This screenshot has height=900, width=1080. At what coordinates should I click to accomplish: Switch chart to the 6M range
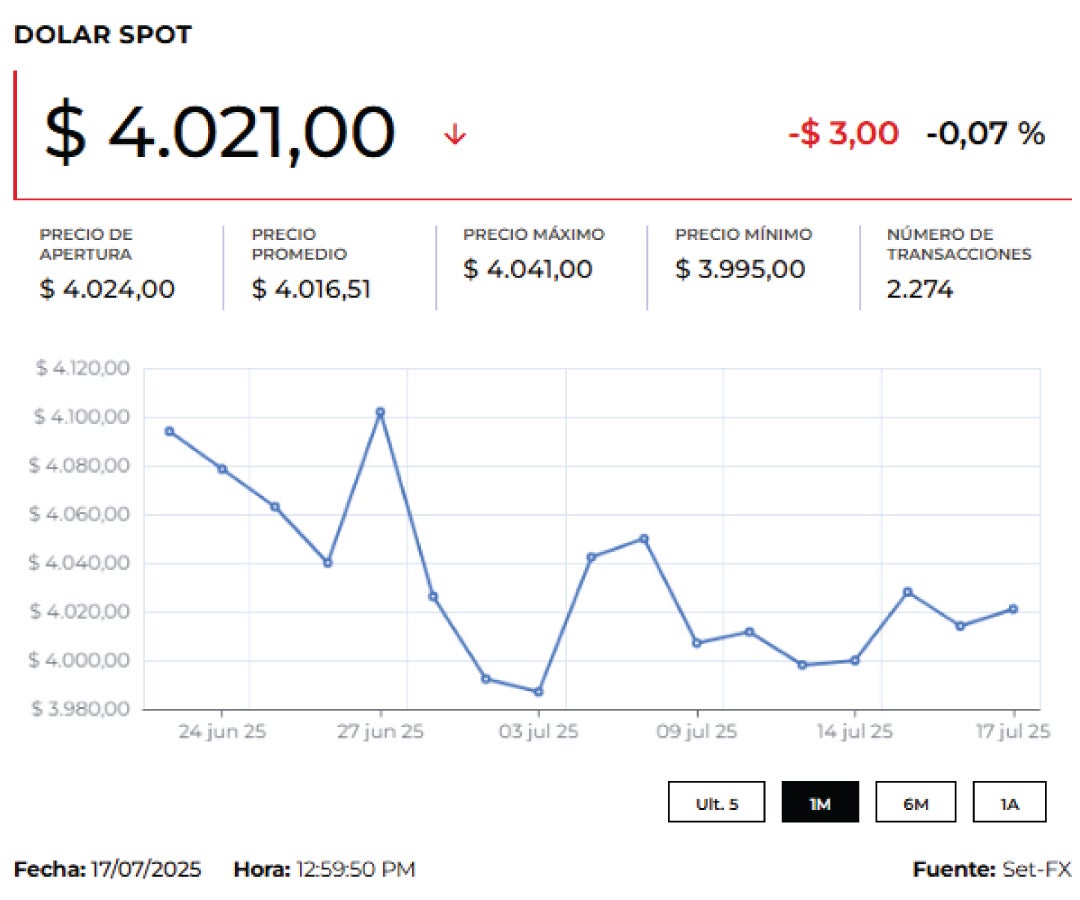915,803
